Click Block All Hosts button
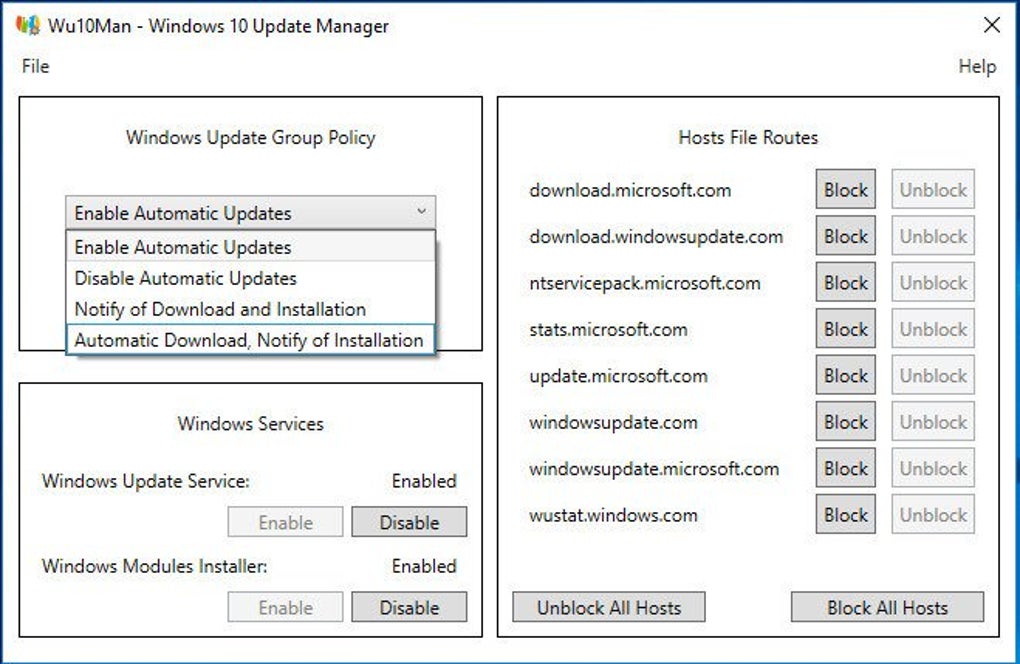 click(x=887, y=607)
